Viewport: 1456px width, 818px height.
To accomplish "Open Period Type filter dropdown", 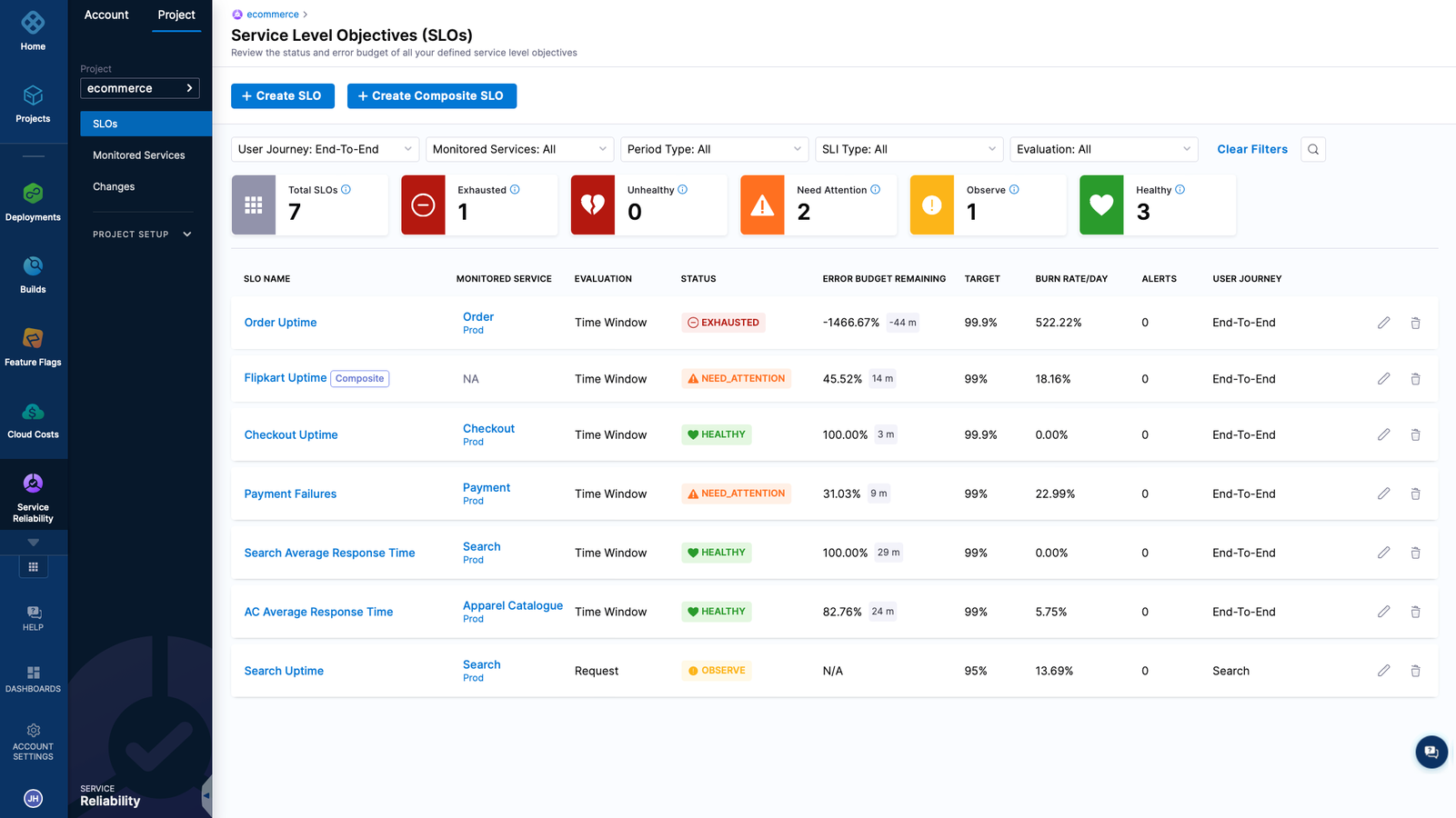I will 715,149.
